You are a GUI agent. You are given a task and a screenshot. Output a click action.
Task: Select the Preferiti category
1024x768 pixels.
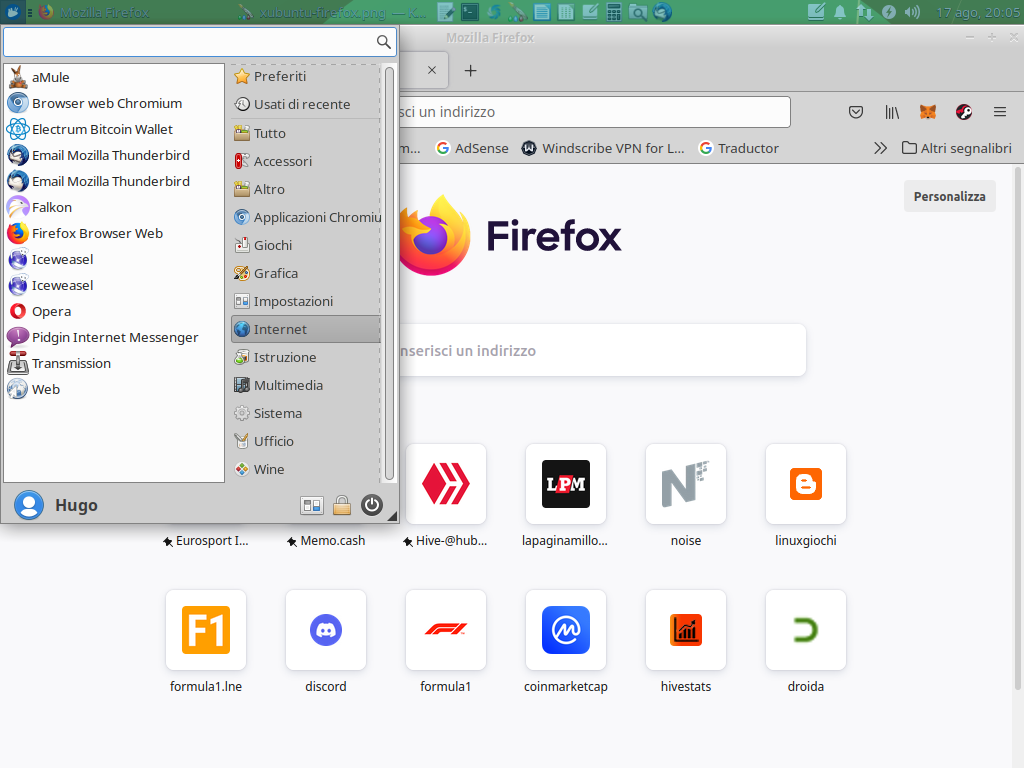coord(306,76)
